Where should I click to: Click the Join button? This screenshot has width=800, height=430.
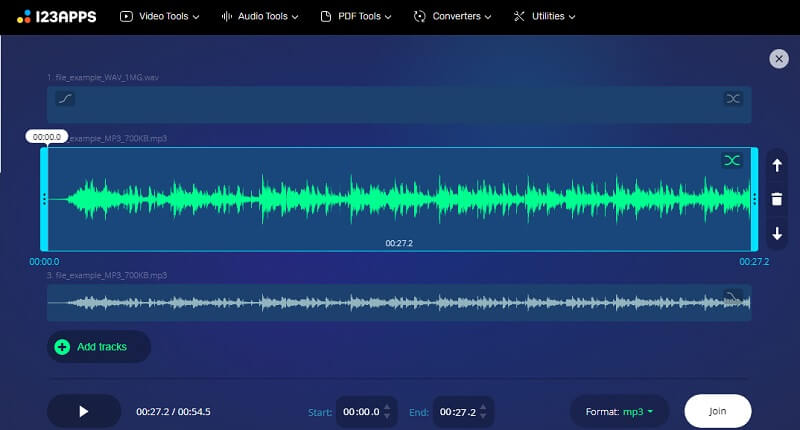tap(718, 411)
